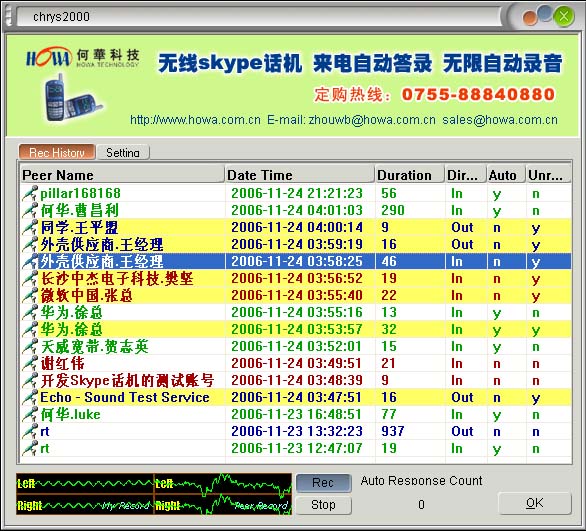
Task: Click microphone icon of the 03:53:57 record
Action: (30, 329)
